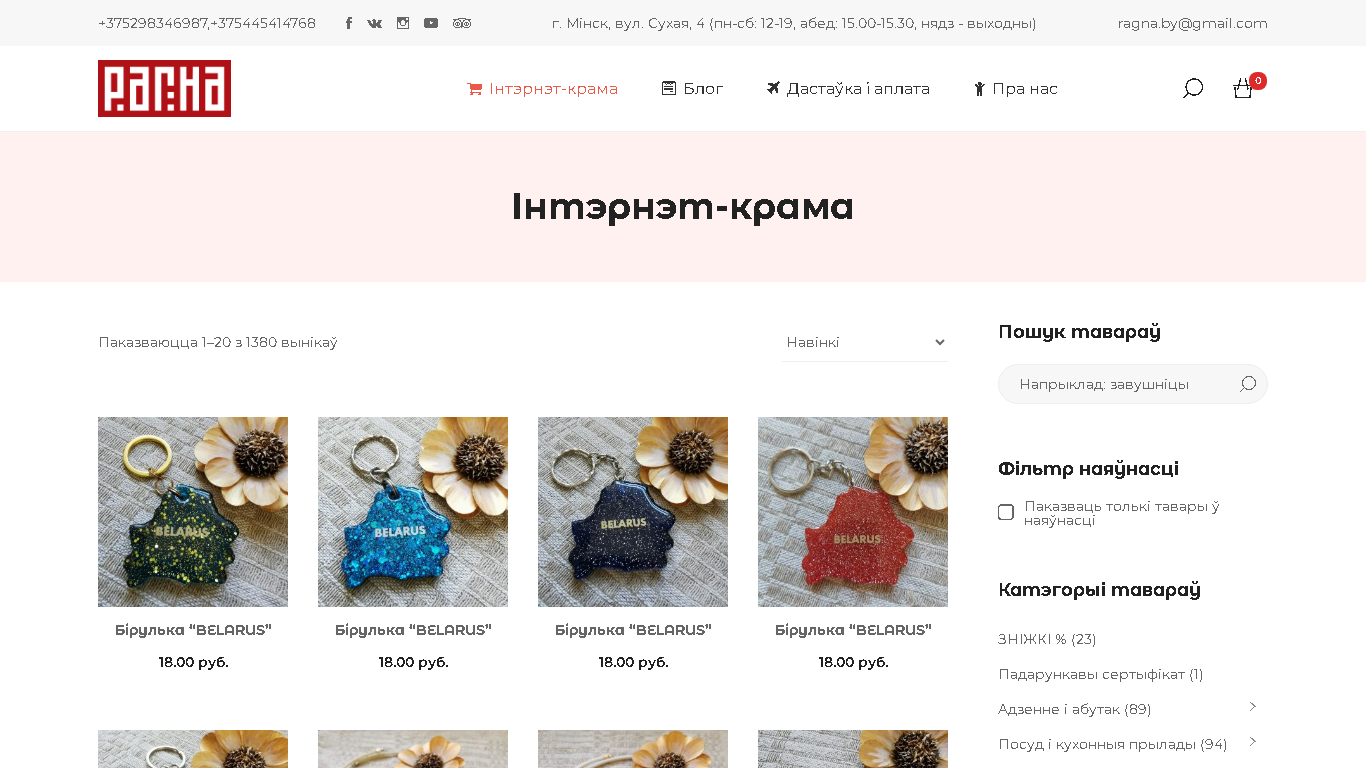
Task: Open the VK social icon
Action: (375, 23)
